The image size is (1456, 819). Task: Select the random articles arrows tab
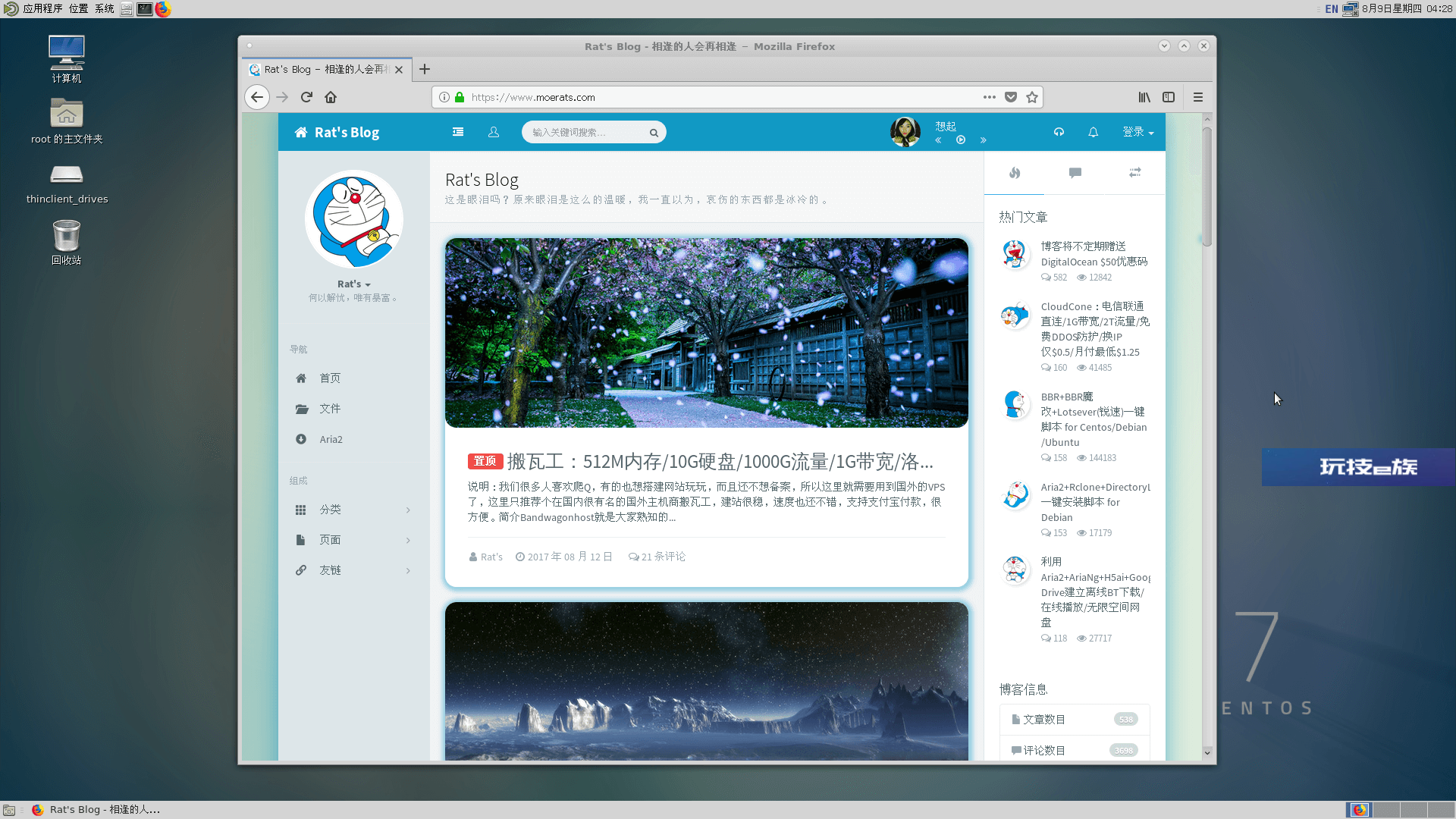point(1134,173)
